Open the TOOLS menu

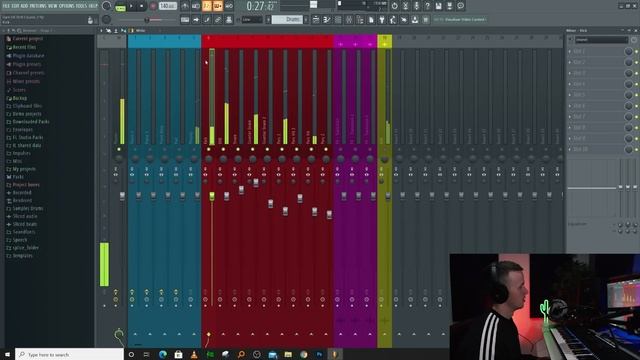coord(81,6)
